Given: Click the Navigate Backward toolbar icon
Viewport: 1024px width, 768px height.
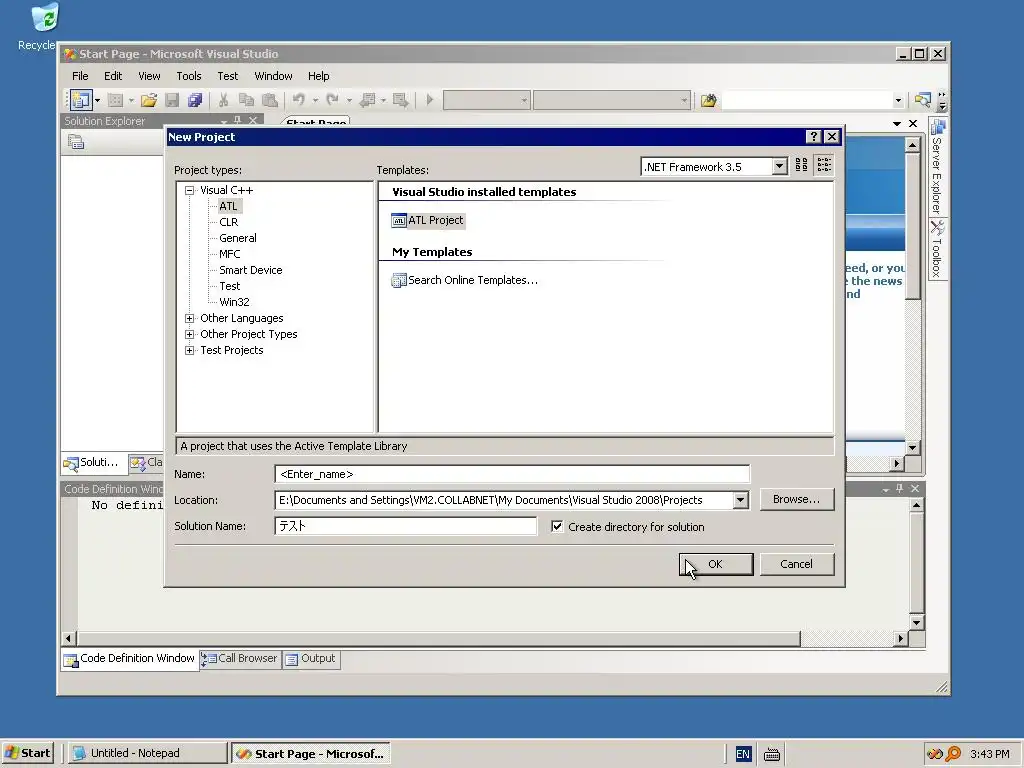Looking at the screenshot, I should coord(368,100).
